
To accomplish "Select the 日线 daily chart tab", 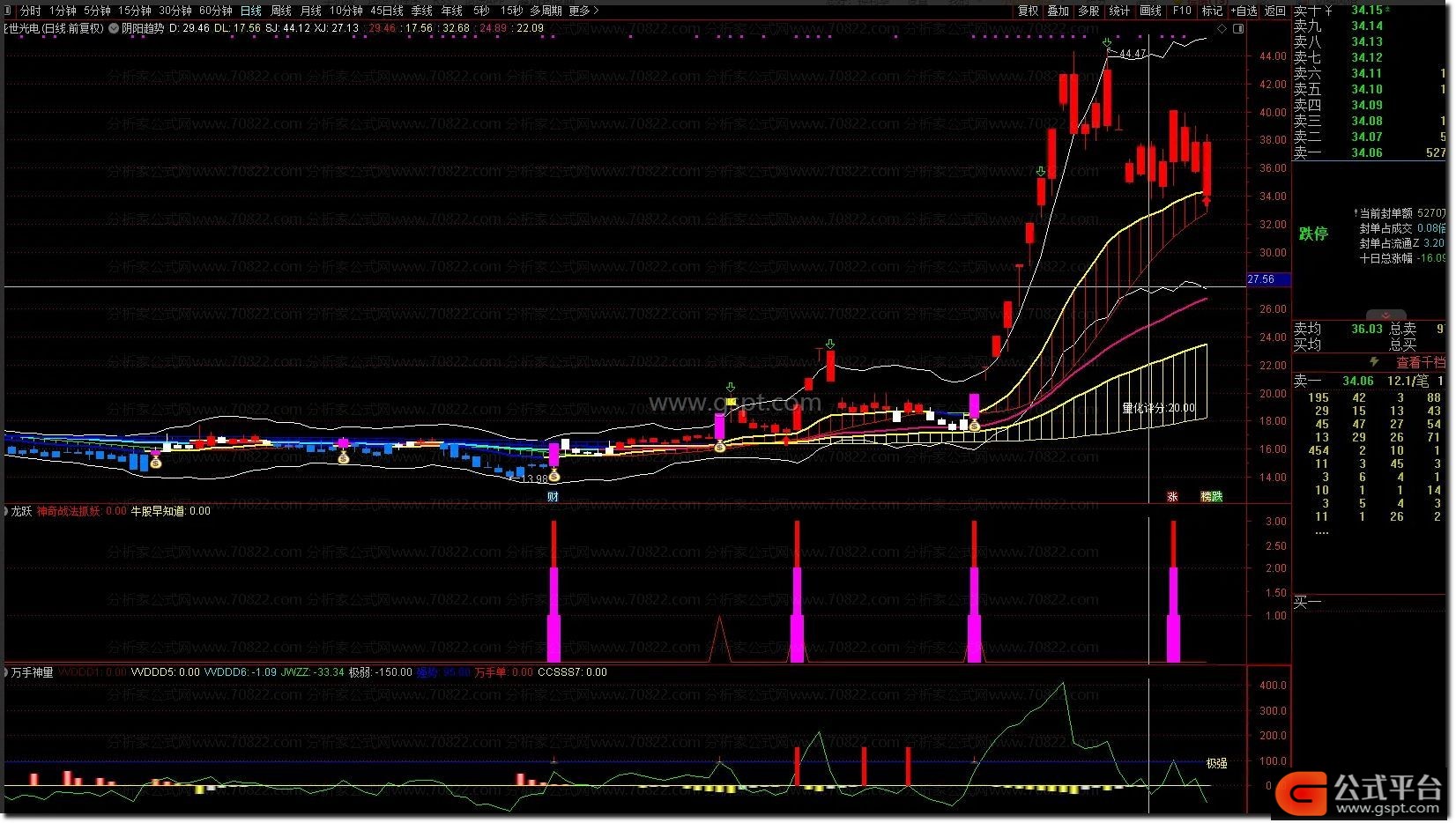I will (x=251, y=11).
